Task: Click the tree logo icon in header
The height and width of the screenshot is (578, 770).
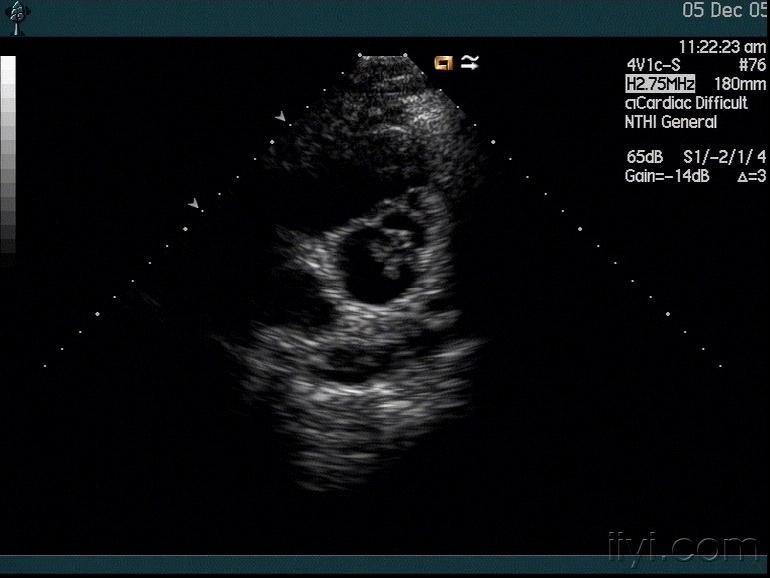Action: click(x=17, y=18)
